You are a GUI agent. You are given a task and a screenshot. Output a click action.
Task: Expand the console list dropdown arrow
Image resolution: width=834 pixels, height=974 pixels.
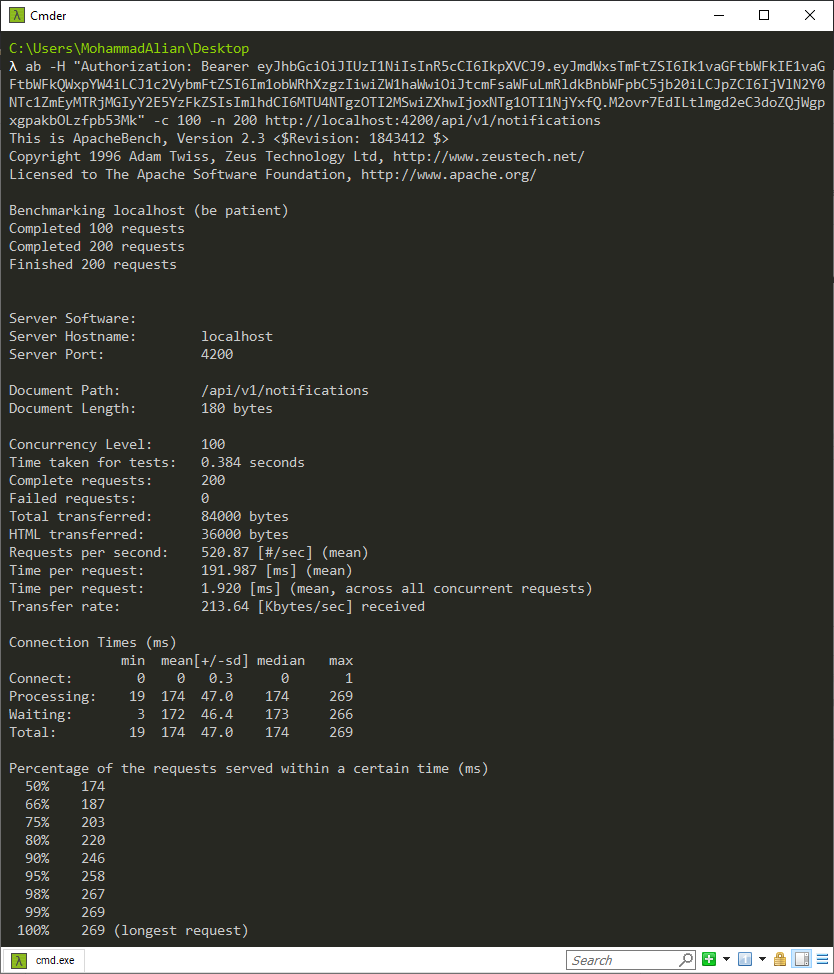tap(761, 960)
